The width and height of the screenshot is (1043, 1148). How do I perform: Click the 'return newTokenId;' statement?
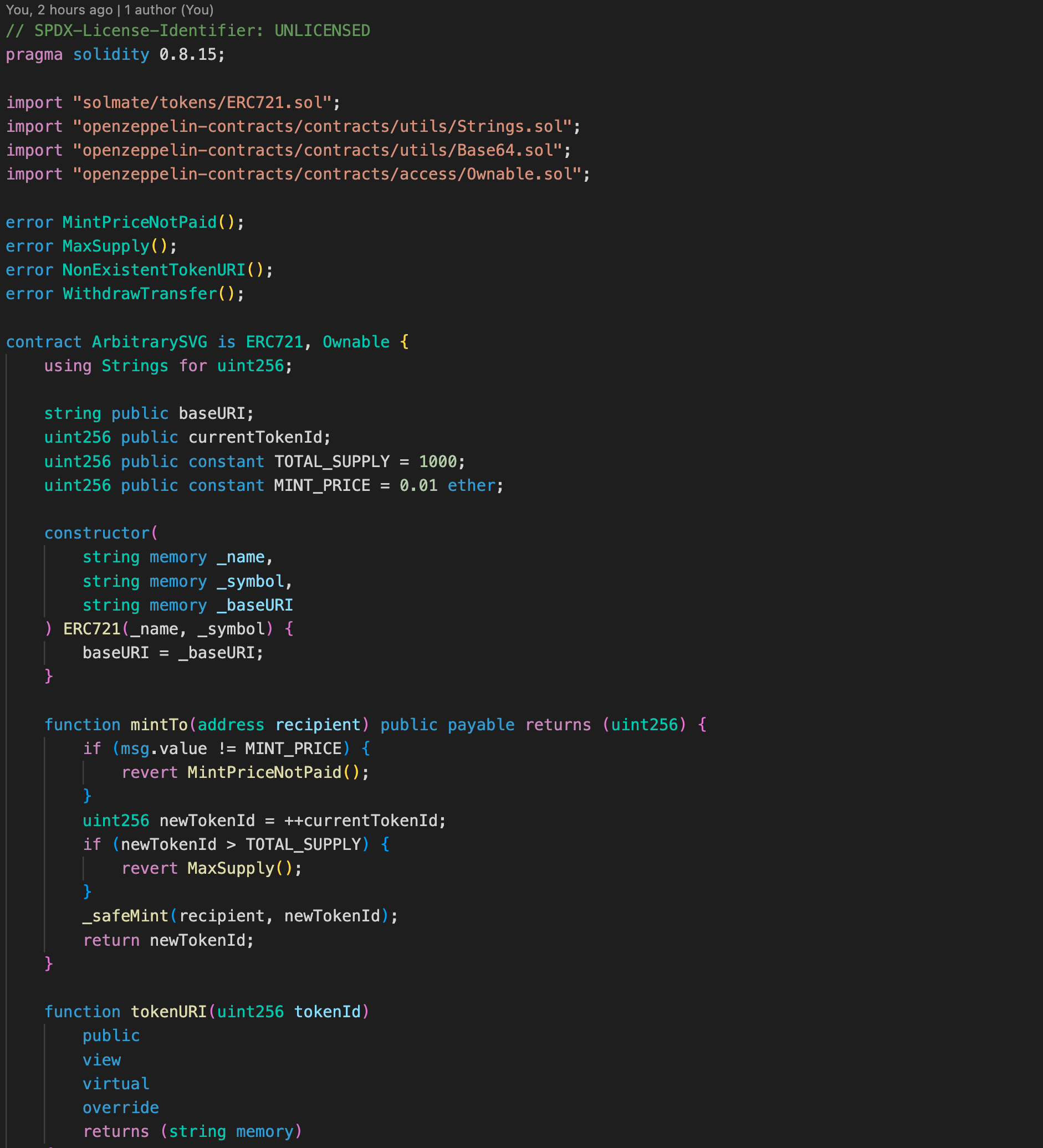(x=168, y=940)
